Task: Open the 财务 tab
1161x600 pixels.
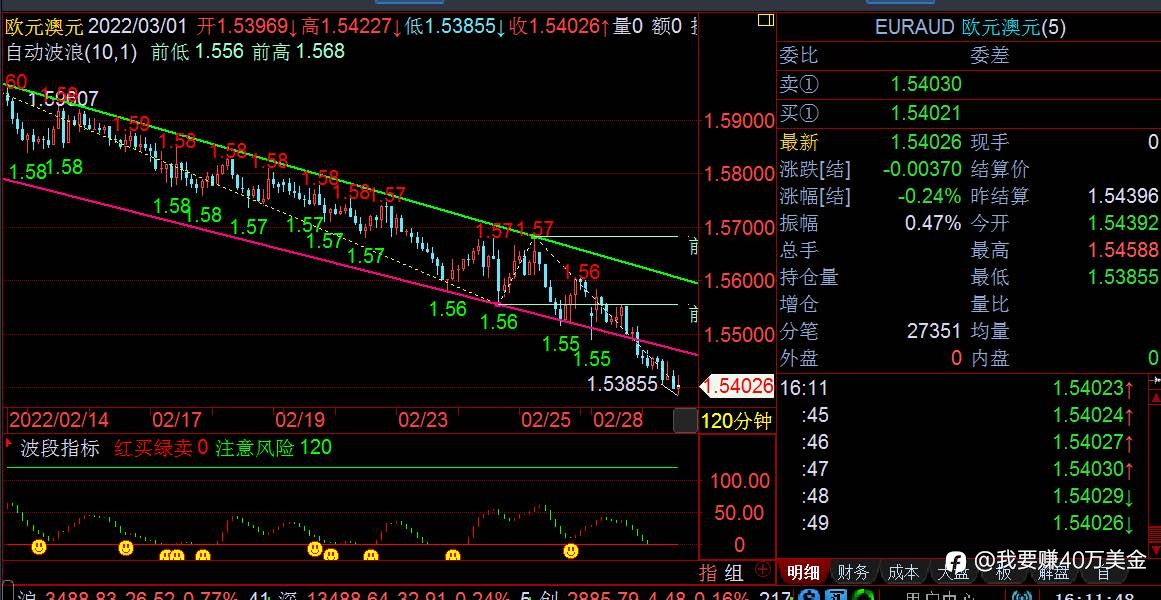Action: [852, 572]
